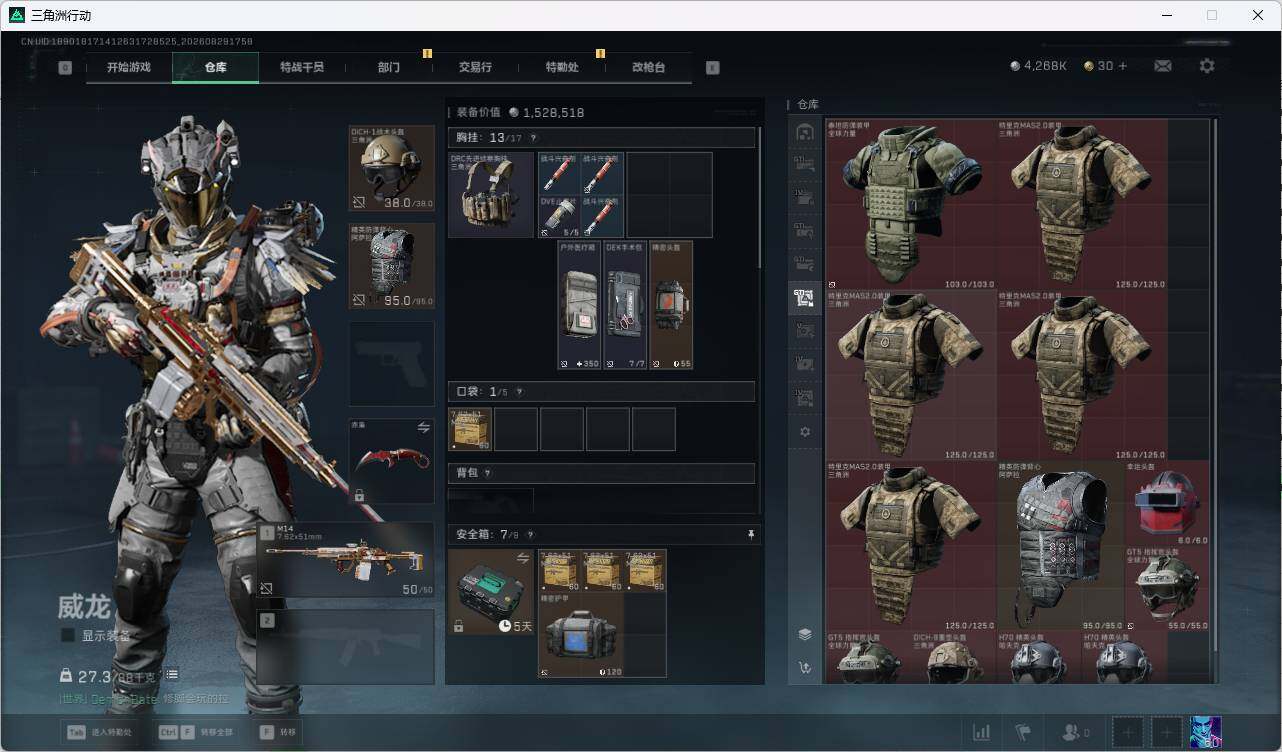Select the equipped DICH-1 helmet slot
Viewport: 1282px width, 752px height.
392,168
